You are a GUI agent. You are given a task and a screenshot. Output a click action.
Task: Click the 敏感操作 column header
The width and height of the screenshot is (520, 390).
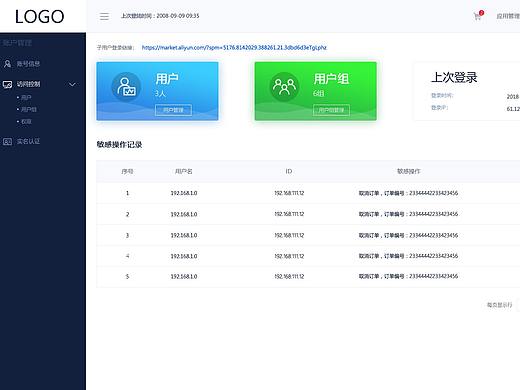(409, 171)
